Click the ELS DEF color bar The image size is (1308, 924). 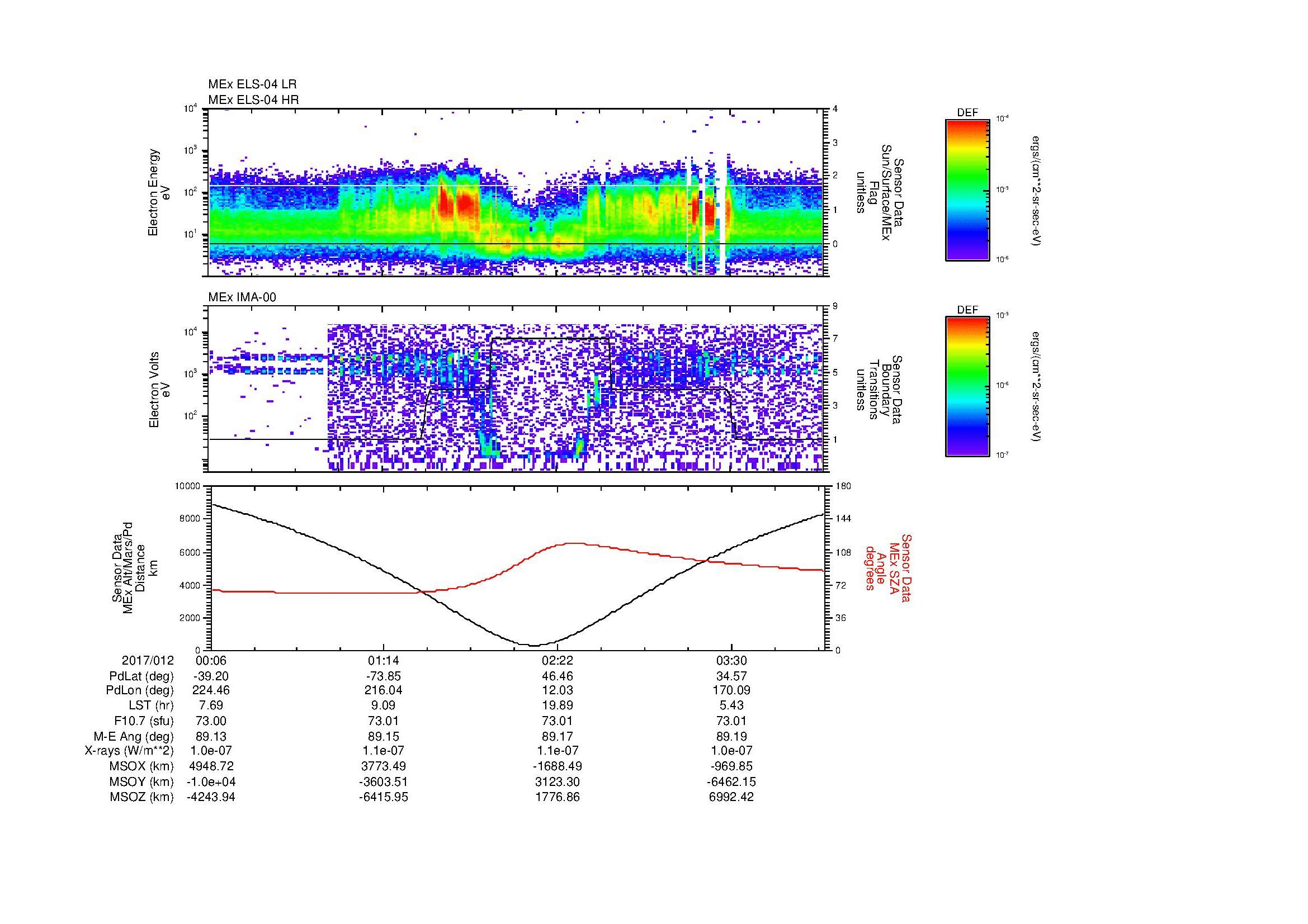967,189
